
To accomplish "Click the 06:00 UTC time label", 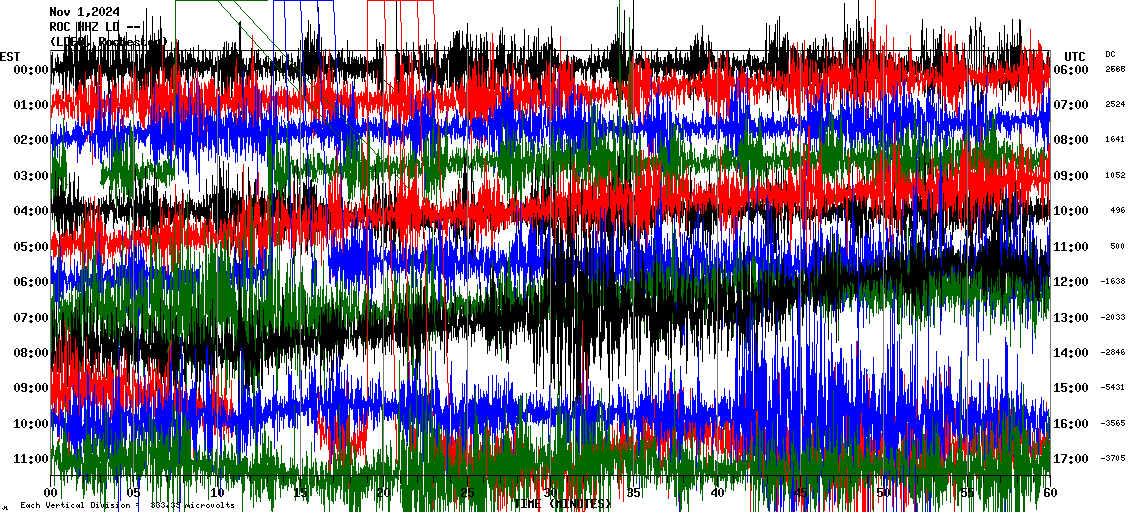I will pyautogui.click(x=1071, y=70).
